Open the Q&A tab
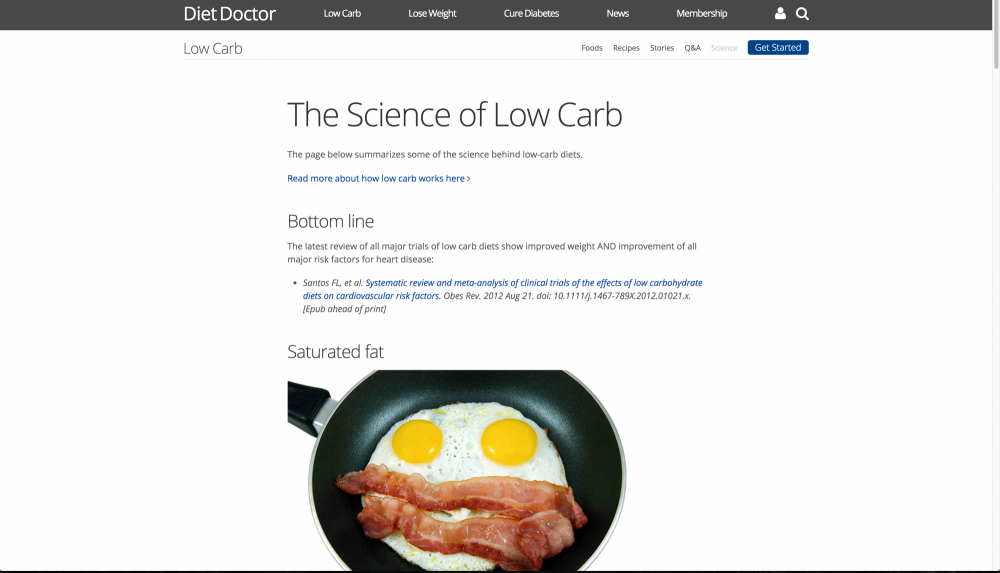 692,48
